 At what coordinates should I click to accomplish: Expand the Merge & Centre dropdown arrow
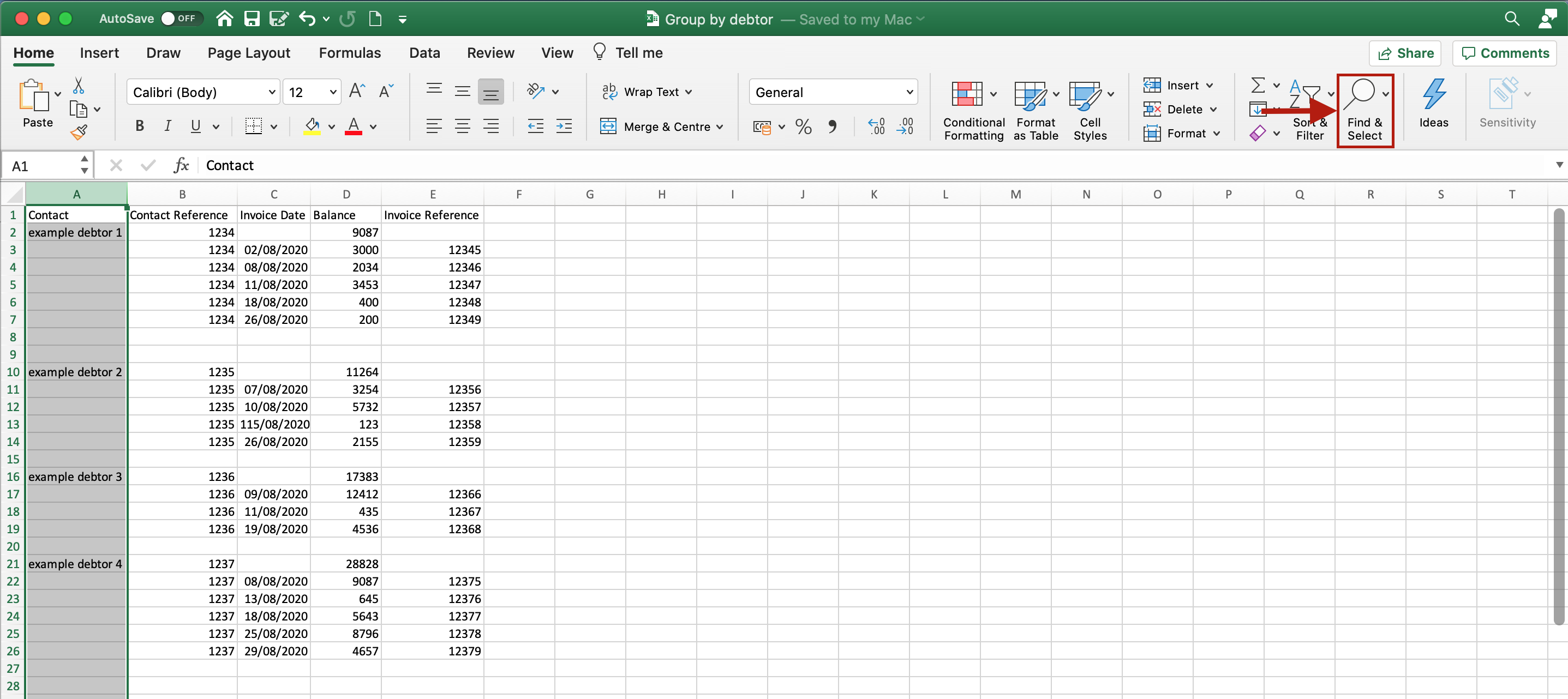coord(720,126)
